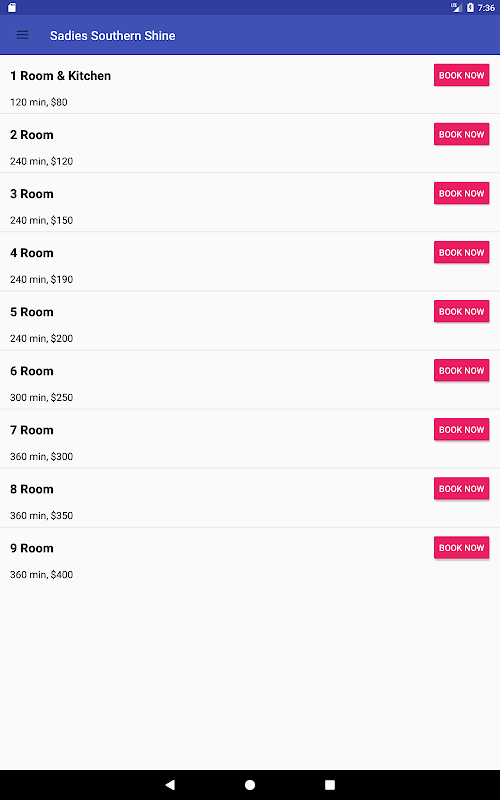Screen dimensions: 500x800
Task: Open the hamburger navigation menu
Action: pyautogui.click(x=22, y=35)
